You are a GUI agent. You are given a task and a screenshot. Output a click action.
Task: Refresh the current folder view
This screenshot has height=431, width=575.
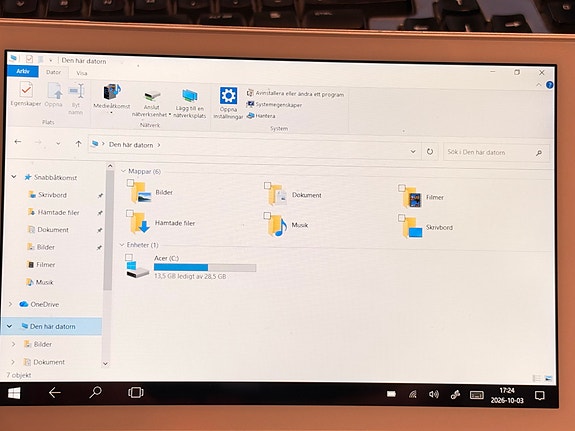coord(430,151)
